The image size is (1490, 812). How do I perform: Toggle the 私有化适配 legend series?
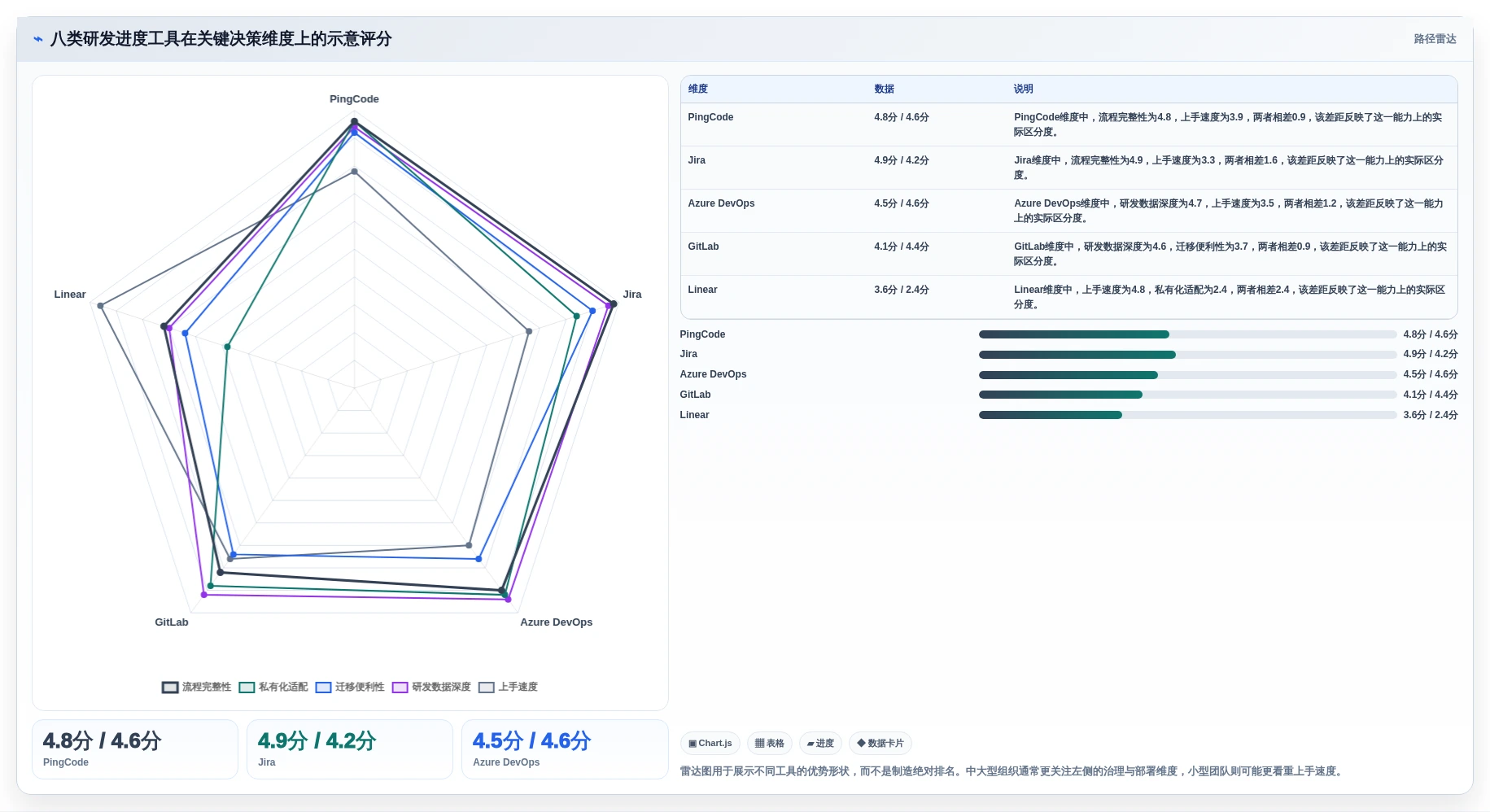[273, 687]
